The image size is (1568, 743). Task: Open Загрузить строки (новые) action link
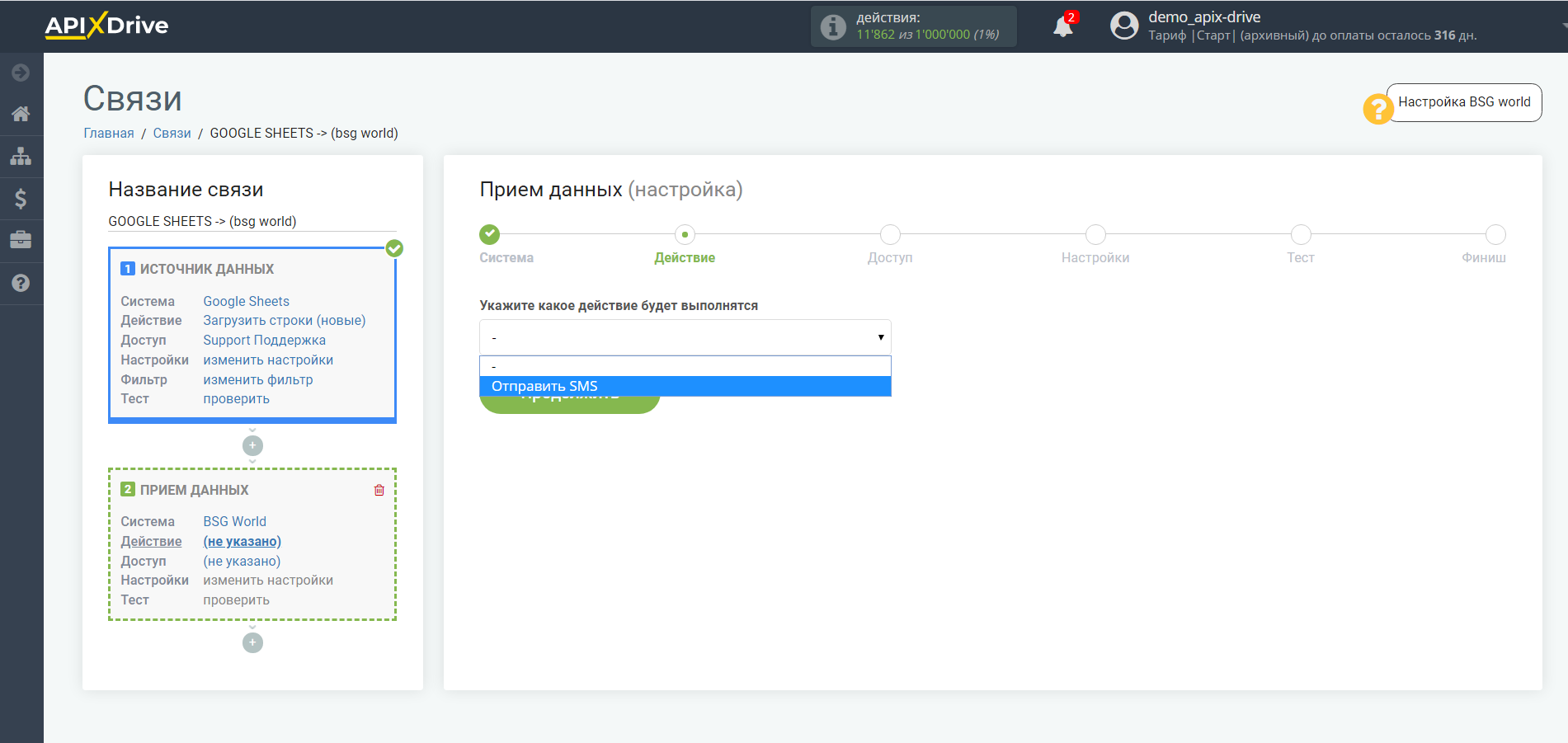click(x=285, y=320)
